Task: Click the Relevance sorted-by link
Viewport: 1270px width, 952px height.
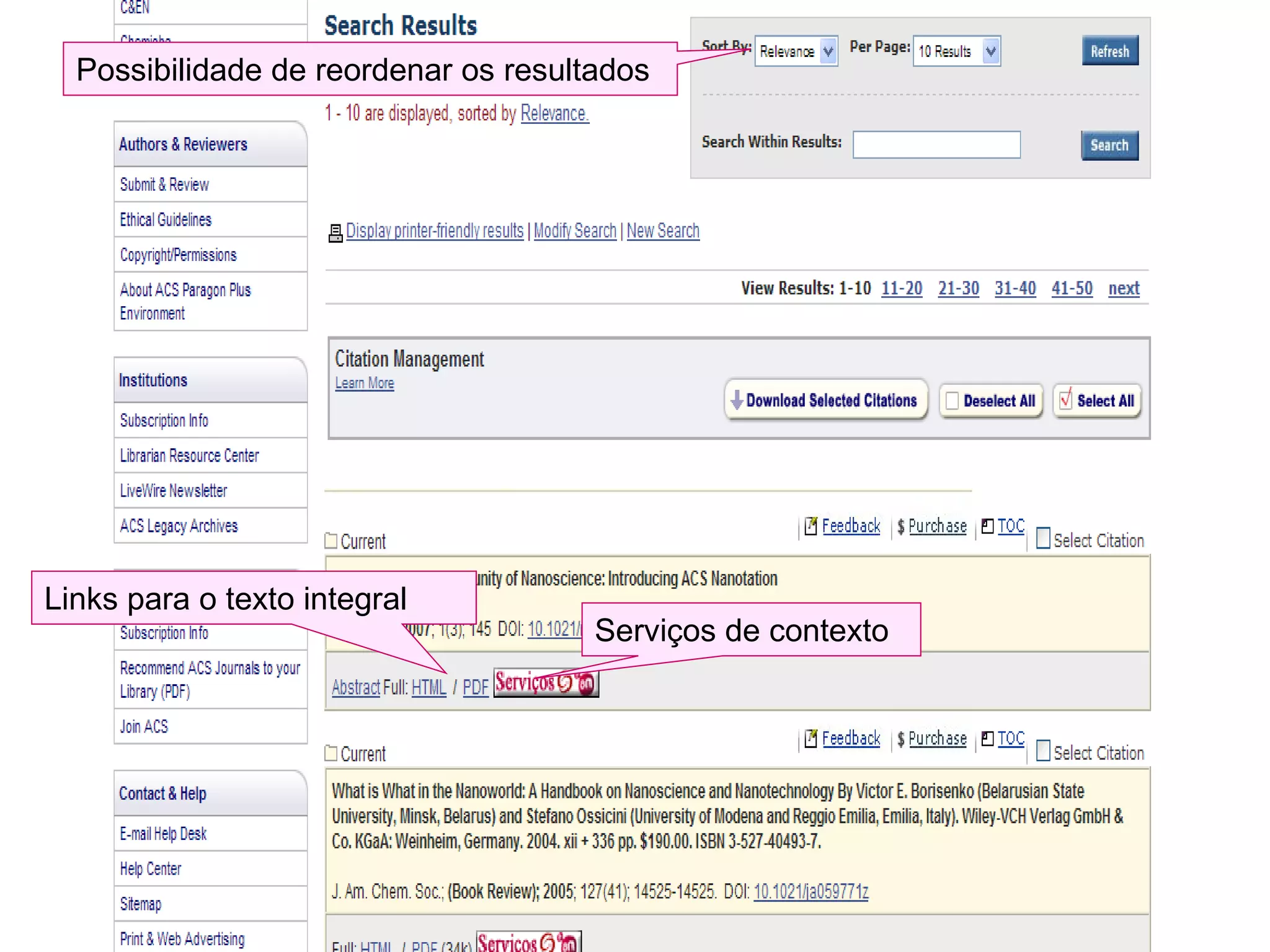Action: [554, 113]
